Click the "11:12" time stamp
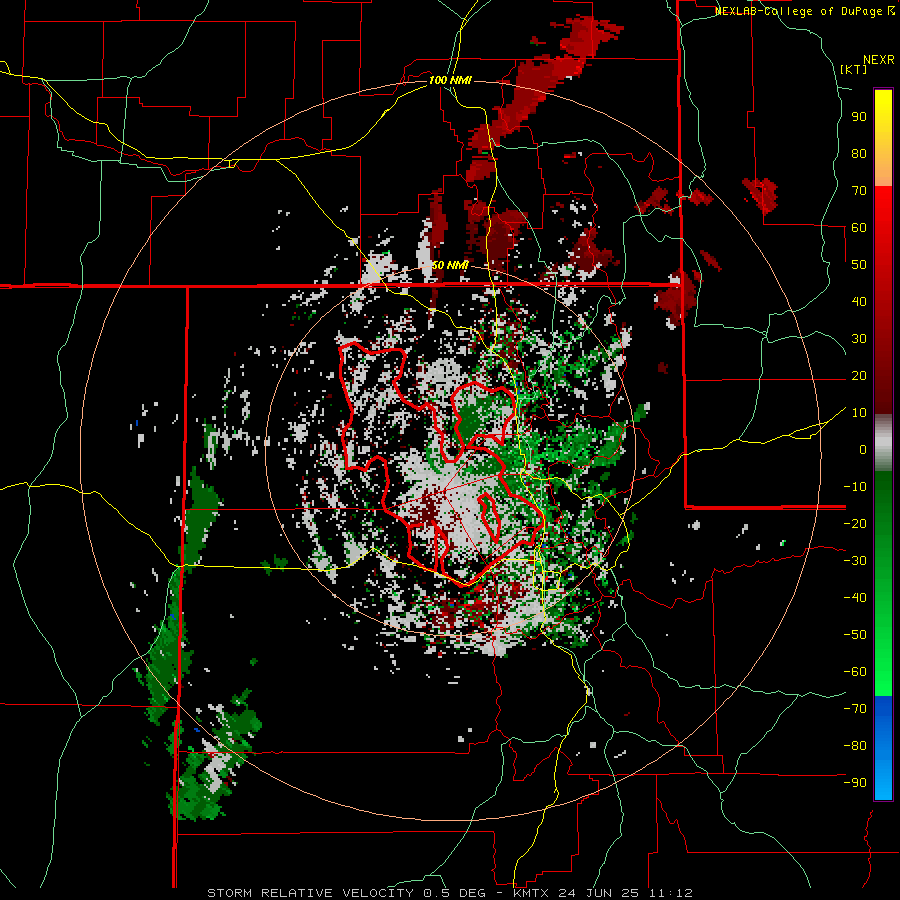 [x=669, y=893]
